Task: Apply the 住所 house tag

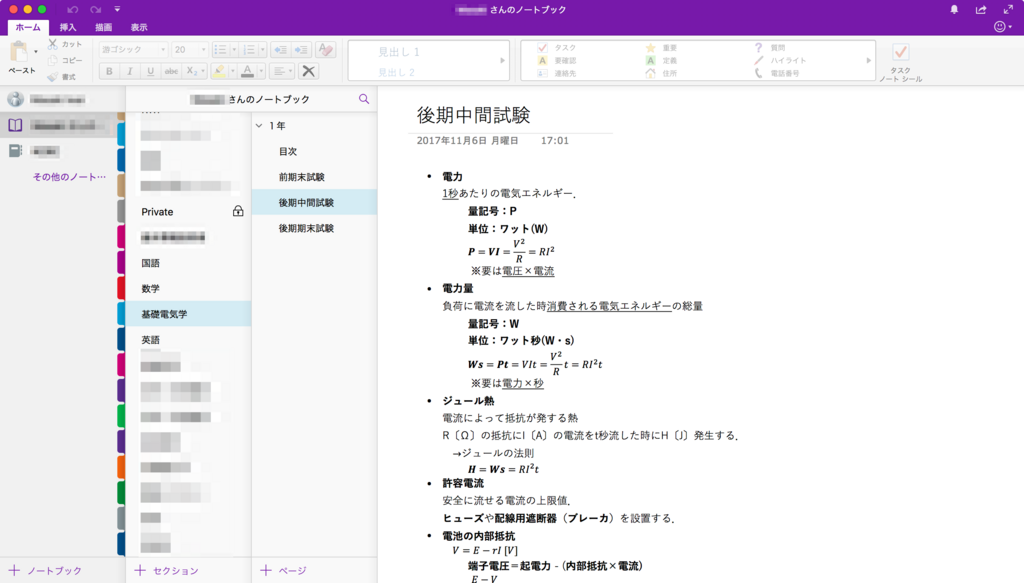Action: [662, 73]
